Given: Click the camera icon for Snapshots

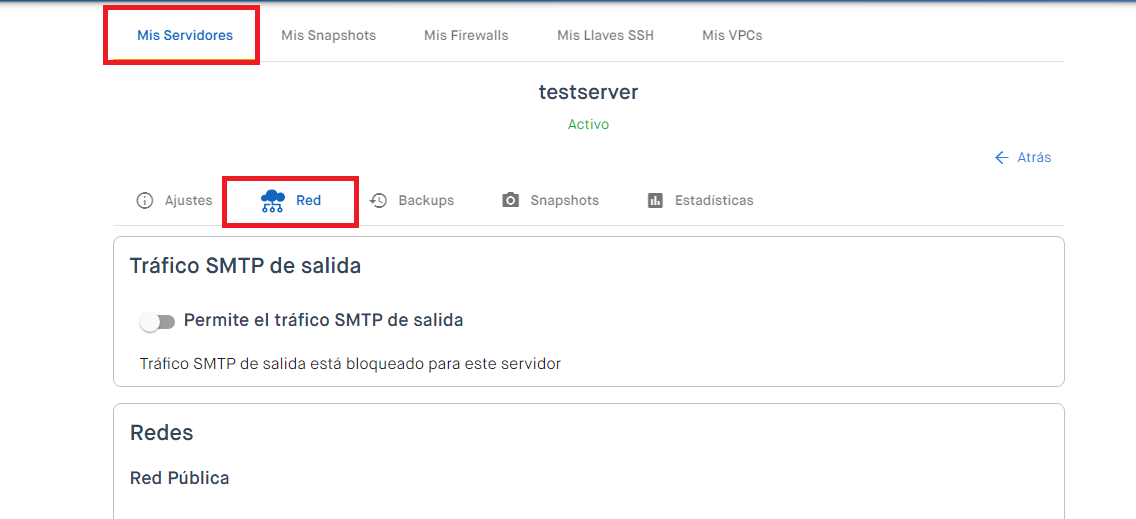Looking at the screenshot, I should tap(511, 200).
